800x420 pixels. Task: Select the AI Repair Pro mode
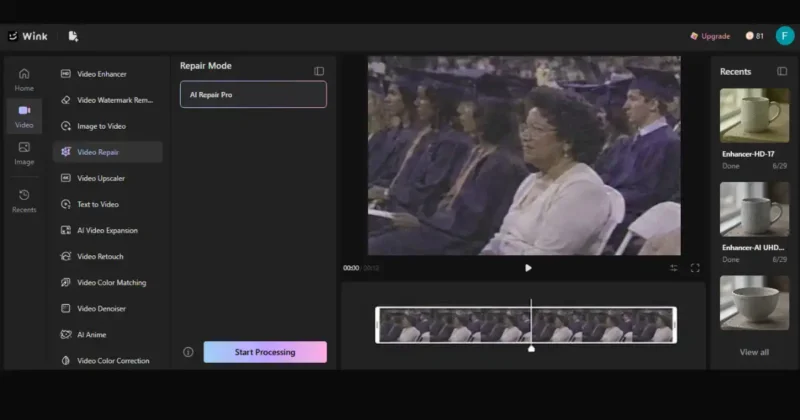[x=253, y=94]
